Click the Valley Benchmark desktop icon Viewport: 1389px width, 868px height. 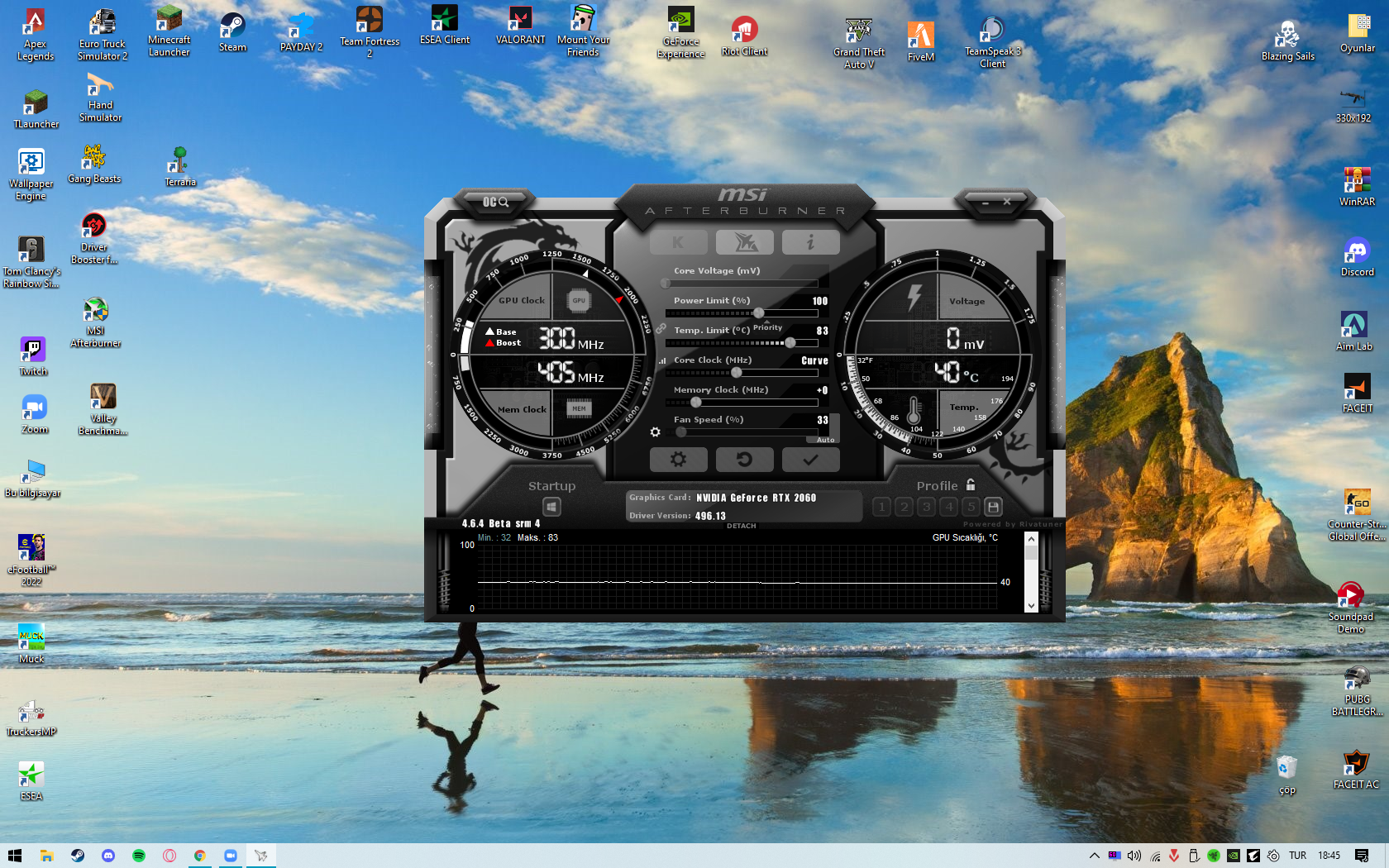[x=103, y=410]
